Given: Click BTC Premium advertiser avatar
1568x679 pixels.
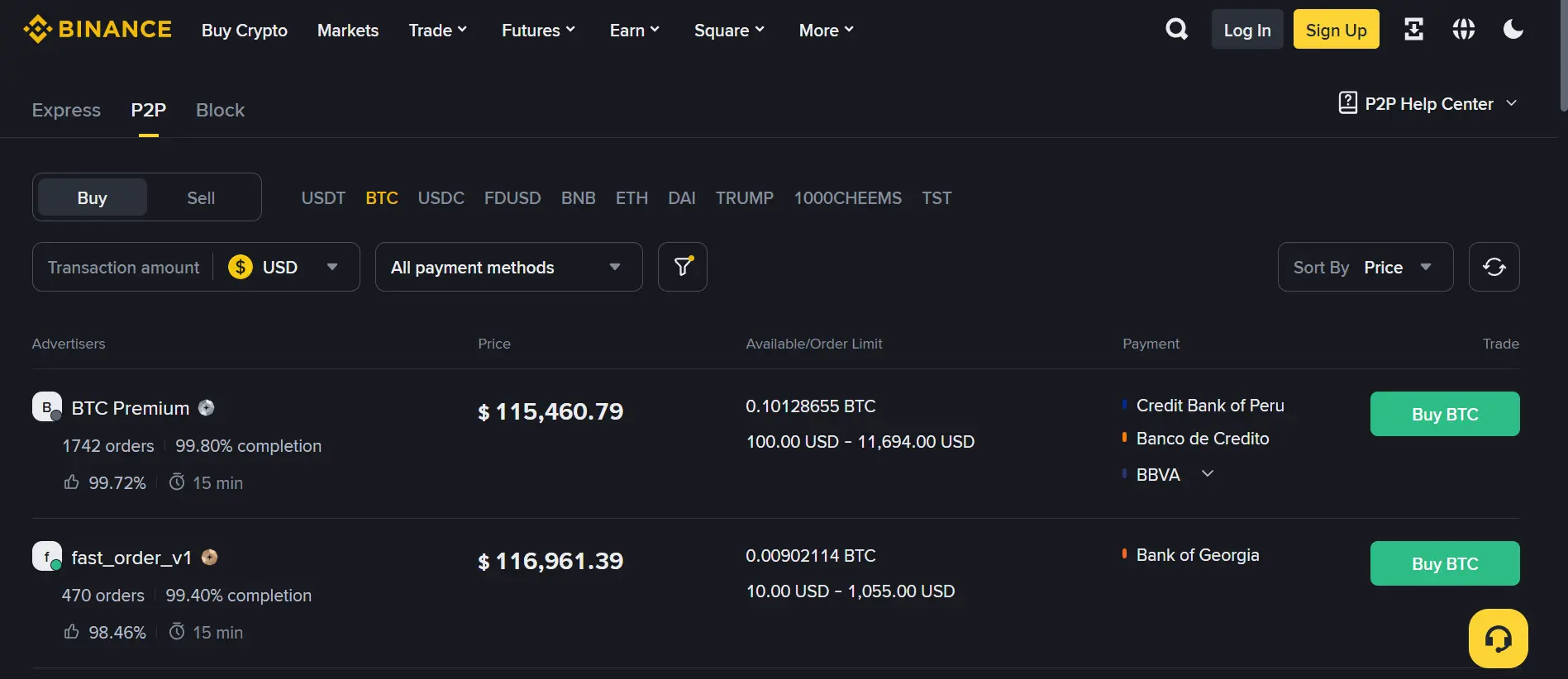Looking at the screenshot, I should pos(47,406).
